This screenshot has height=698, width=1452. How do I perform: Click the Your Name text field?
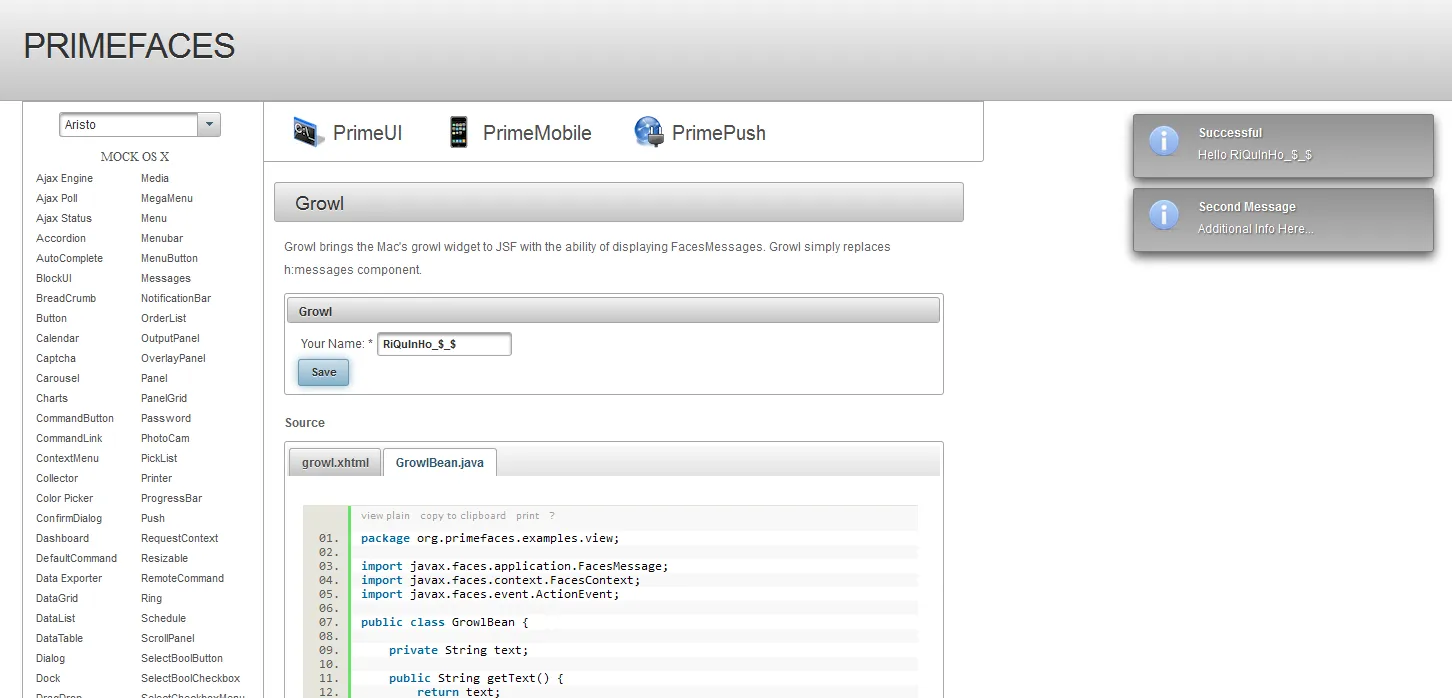point(444,344)
